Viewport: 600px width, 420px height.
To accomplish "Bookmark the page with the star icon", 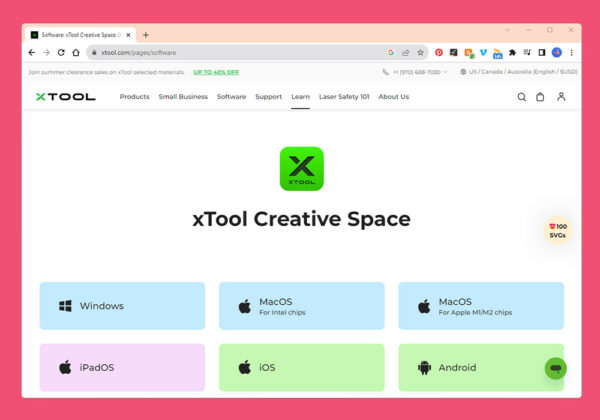I will tap(421, 52).
